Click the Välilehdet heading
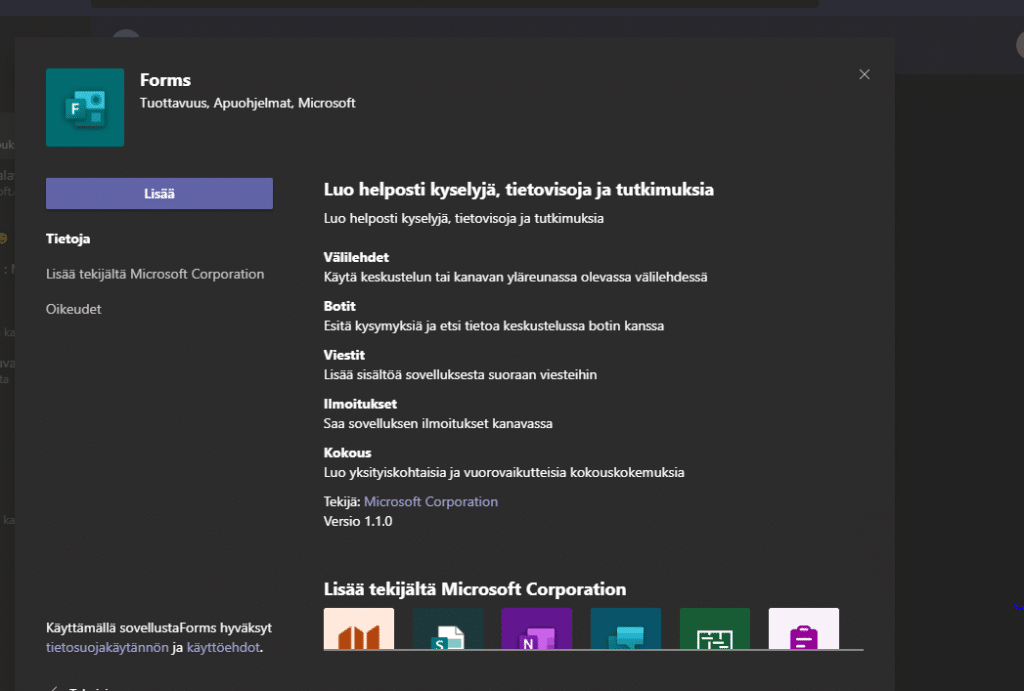This screenshot has height=691, width=1024. point(356,257)
